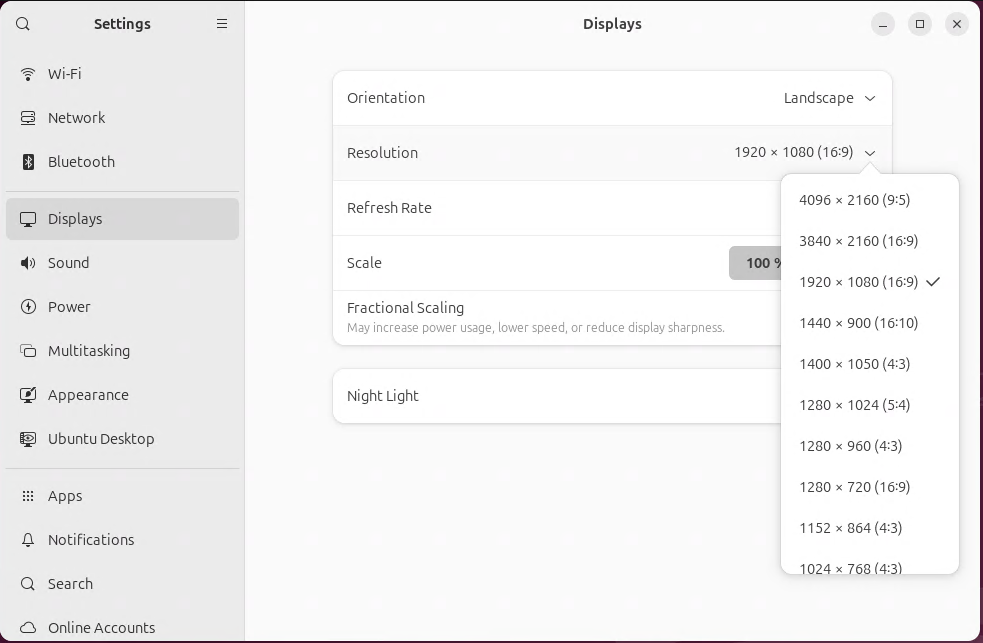Click the Sound speaker icon
983x643 pixels.
(x=28, y=263)
